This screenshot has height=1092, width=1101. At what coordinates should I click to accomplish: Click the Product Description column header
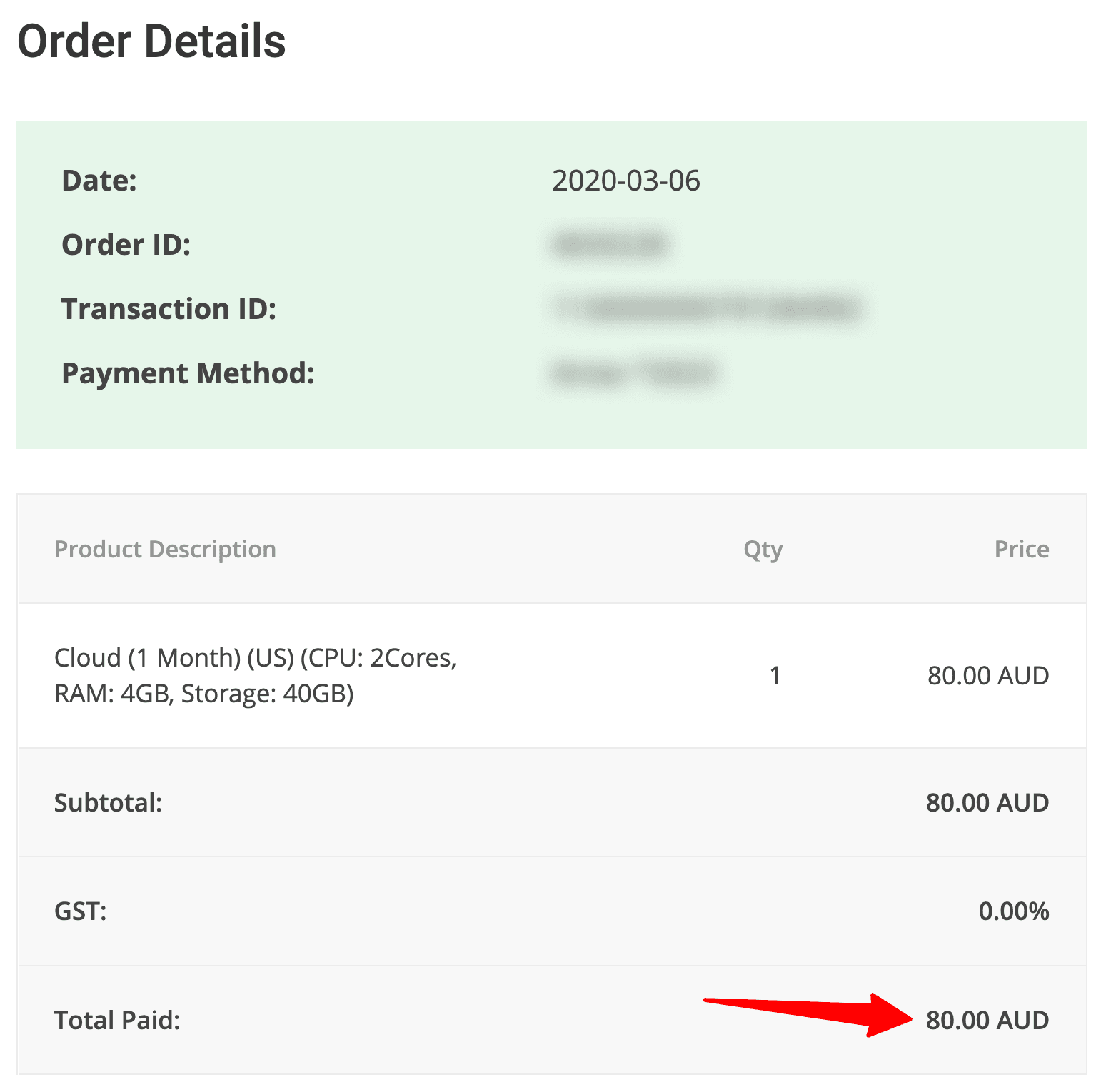165,549
